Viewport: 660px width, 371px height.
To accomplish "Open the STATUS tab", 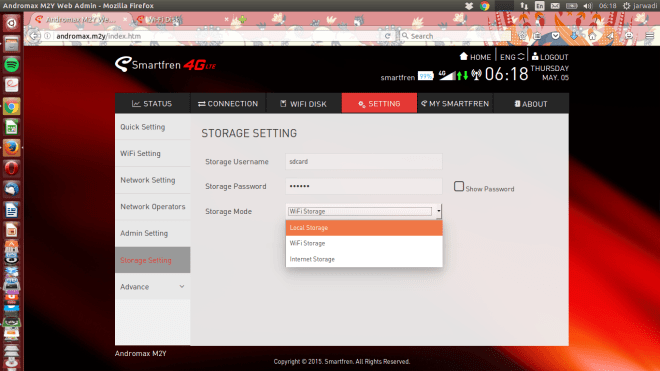I will click(x=152, y=104).
